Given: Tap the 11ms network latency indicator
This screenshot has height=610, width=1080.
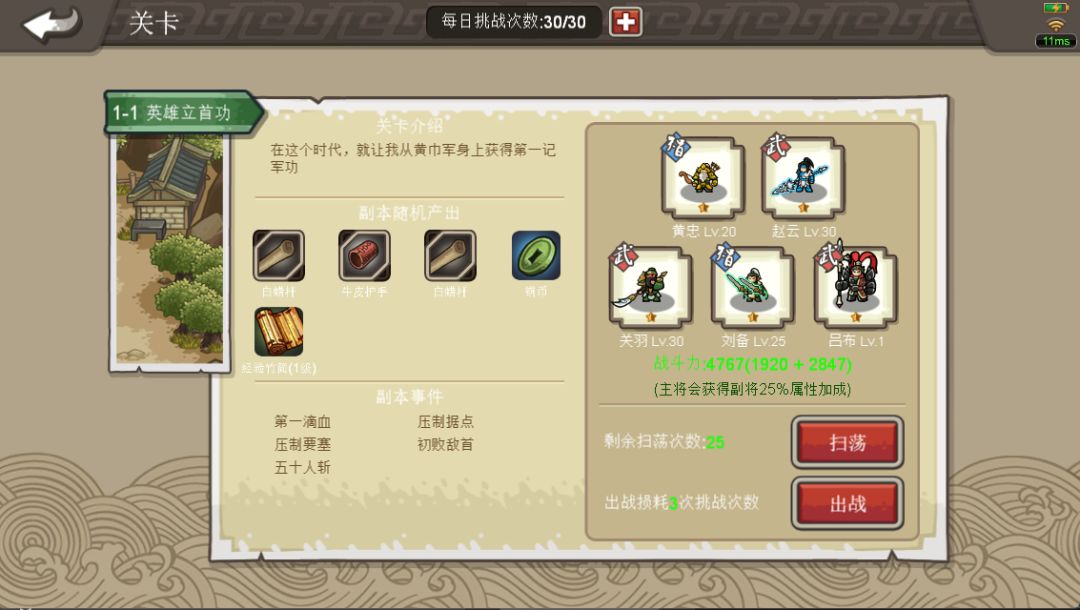Looking at the screenshot, I should pos(1056,41).
